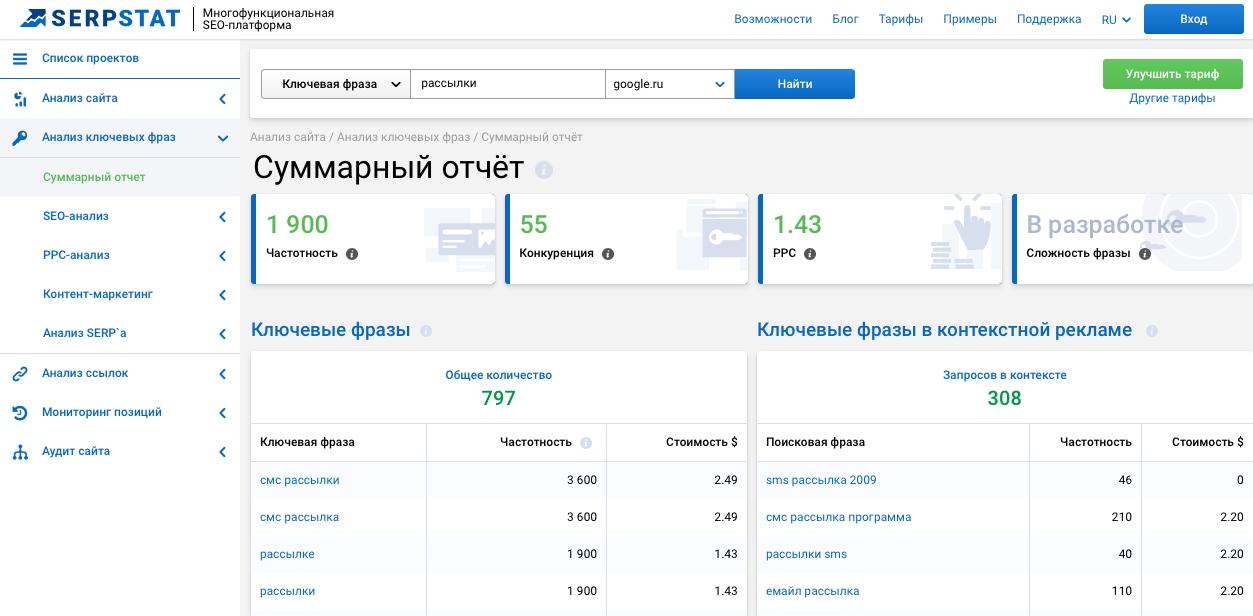The width and height of the screenshot is (1253, 616).
Task: Open Блог in top navigation
Action: point(845,19)
